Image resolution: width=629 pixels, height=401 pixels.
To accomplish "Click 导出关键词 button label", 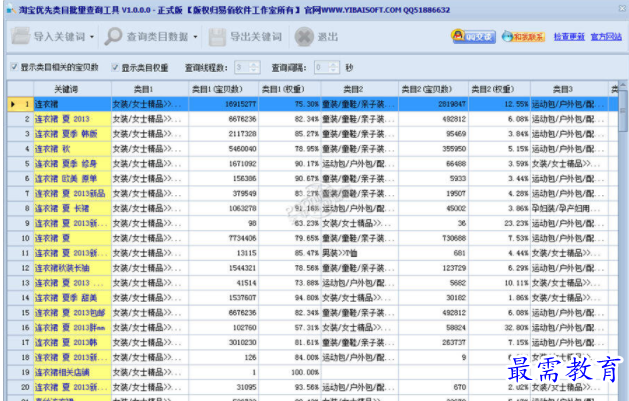I will [256, 37].
